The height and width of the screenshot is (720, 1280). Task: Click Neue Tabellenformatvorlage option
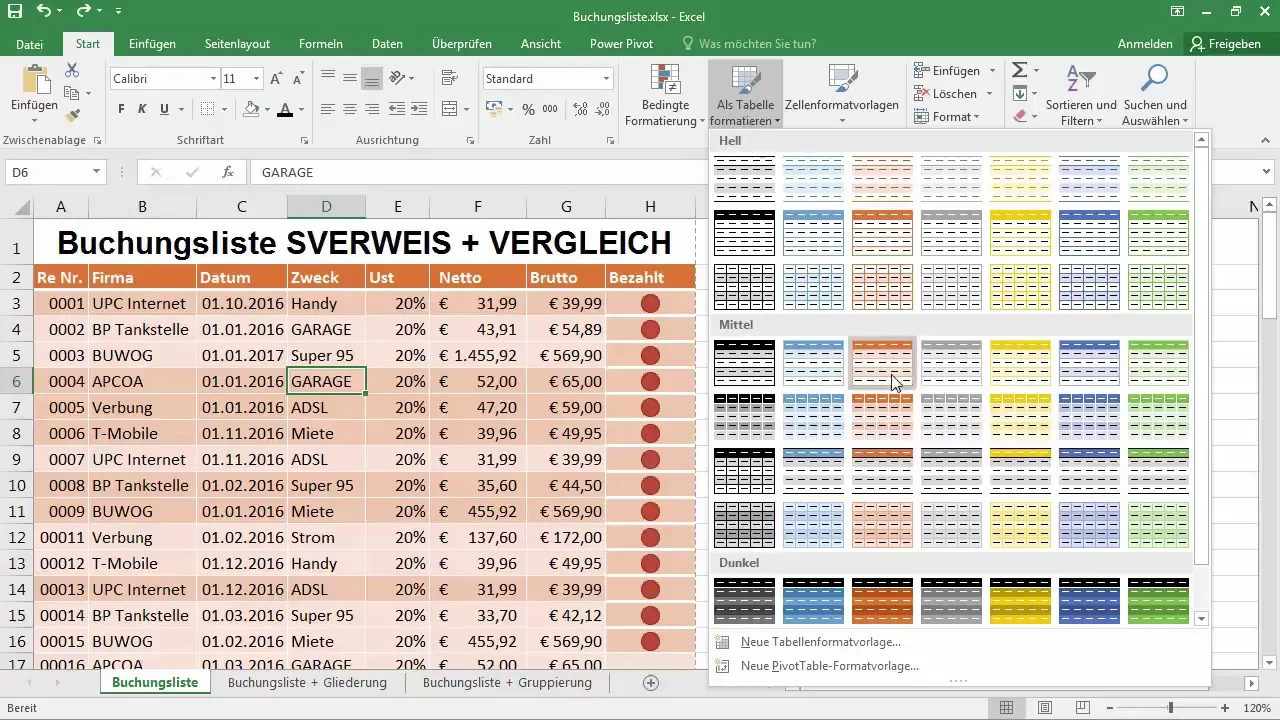click(820, 642)
